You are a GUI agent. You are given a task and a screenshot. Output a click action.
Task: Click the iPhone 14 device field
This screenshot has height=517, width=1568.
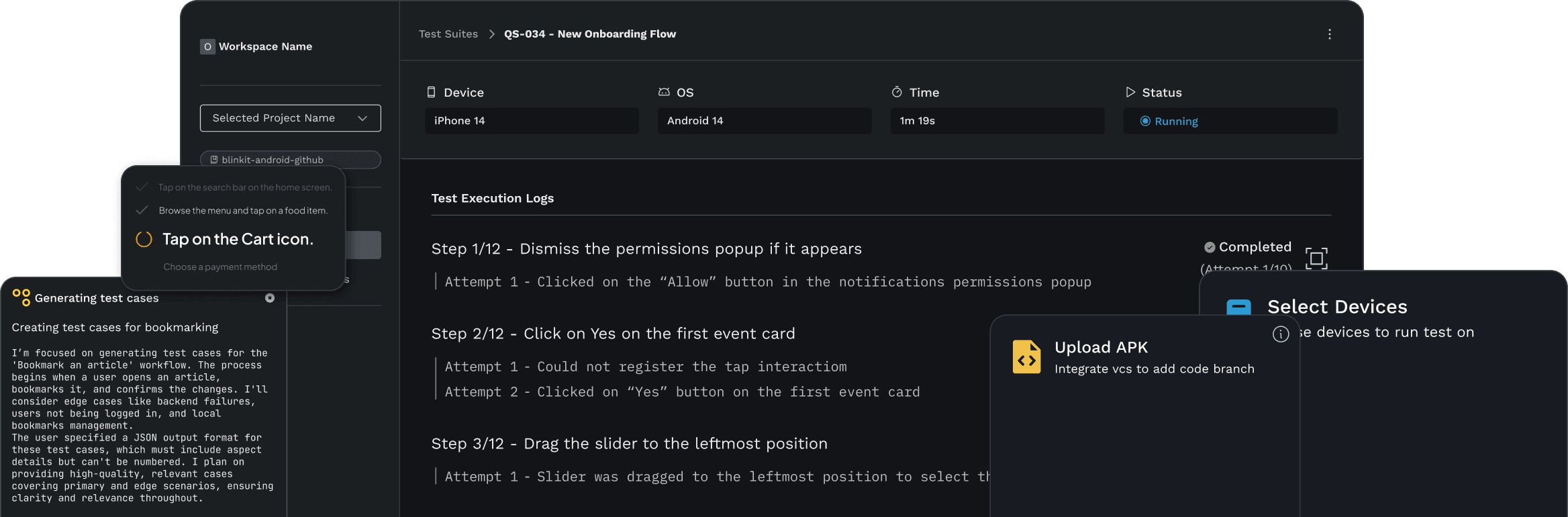point(531,121)
